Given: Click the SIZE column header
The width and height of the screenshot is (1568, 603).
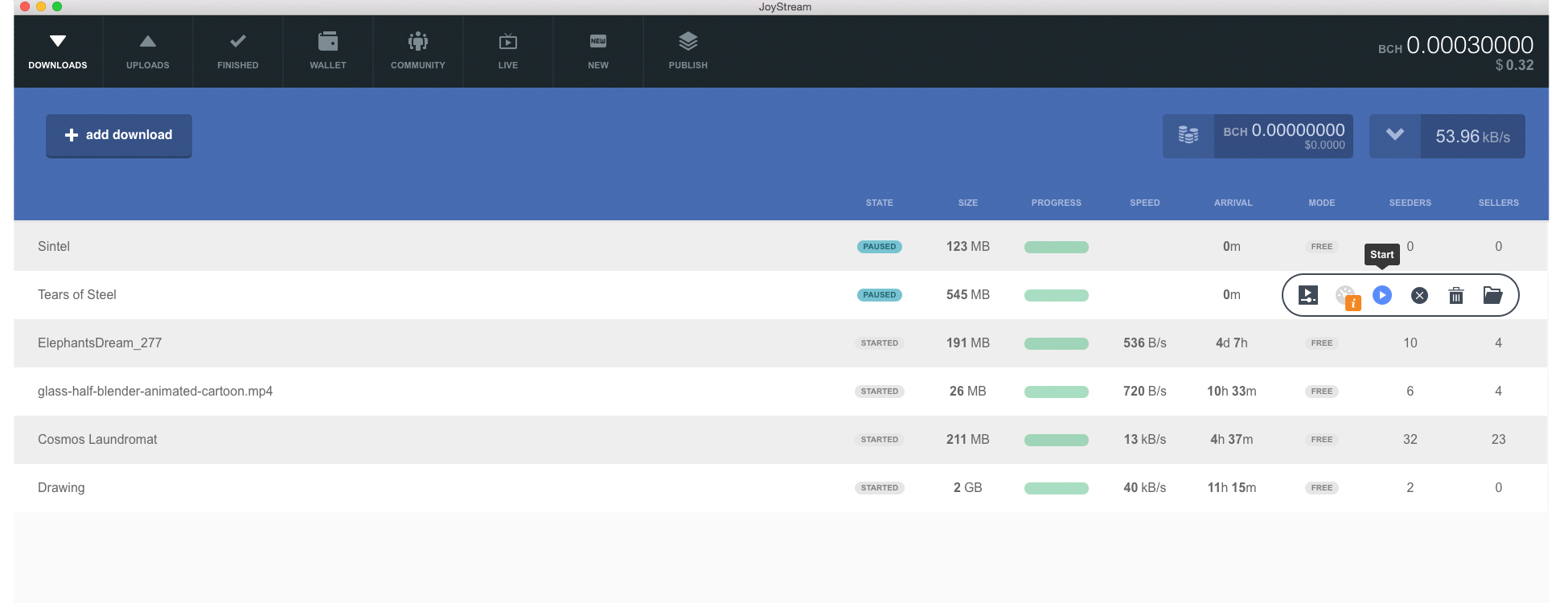Looking at the screenshot, I should [x=968, y=203].
